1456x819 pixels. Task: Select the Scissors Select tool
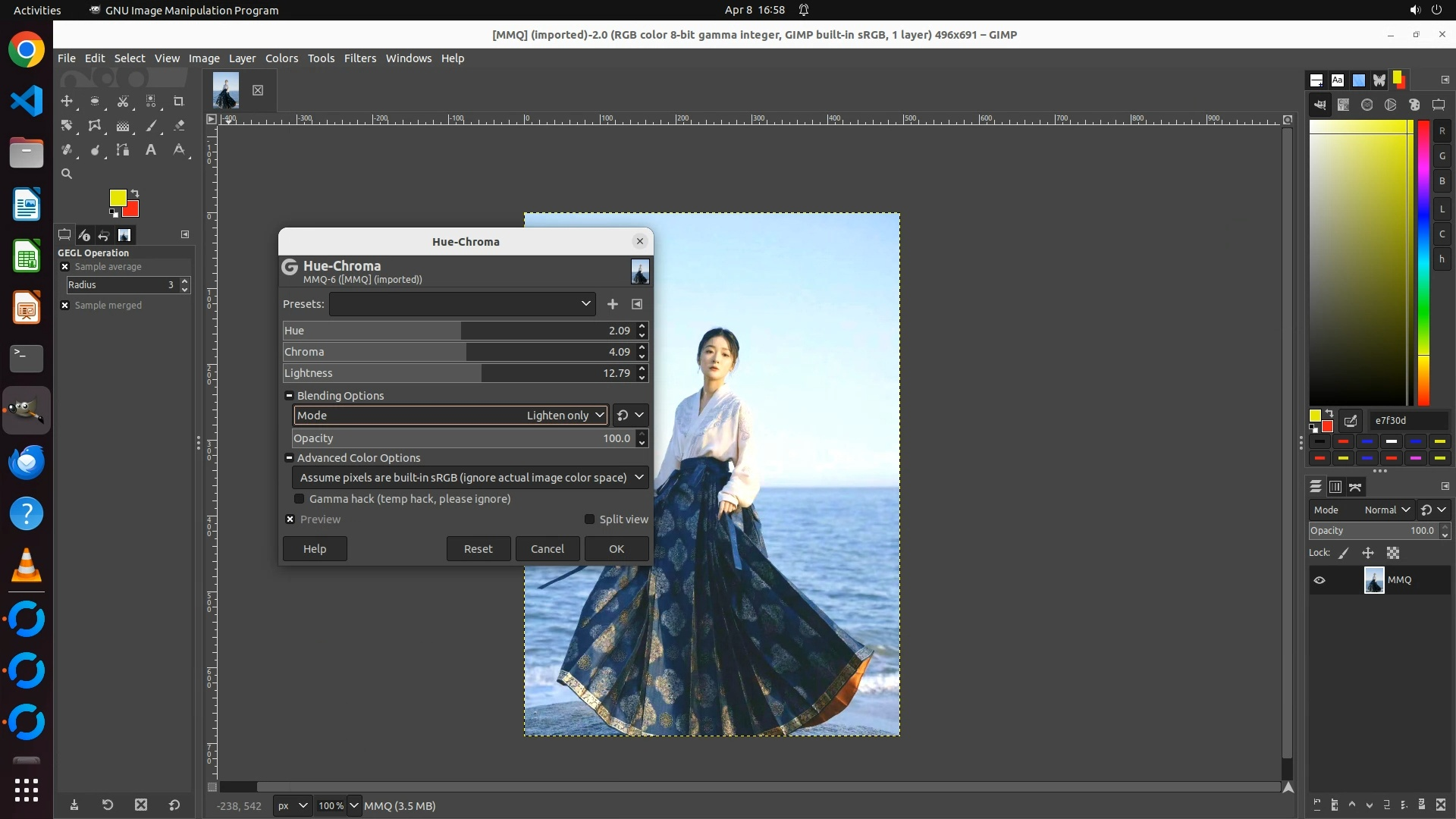[x=123, y=101]
